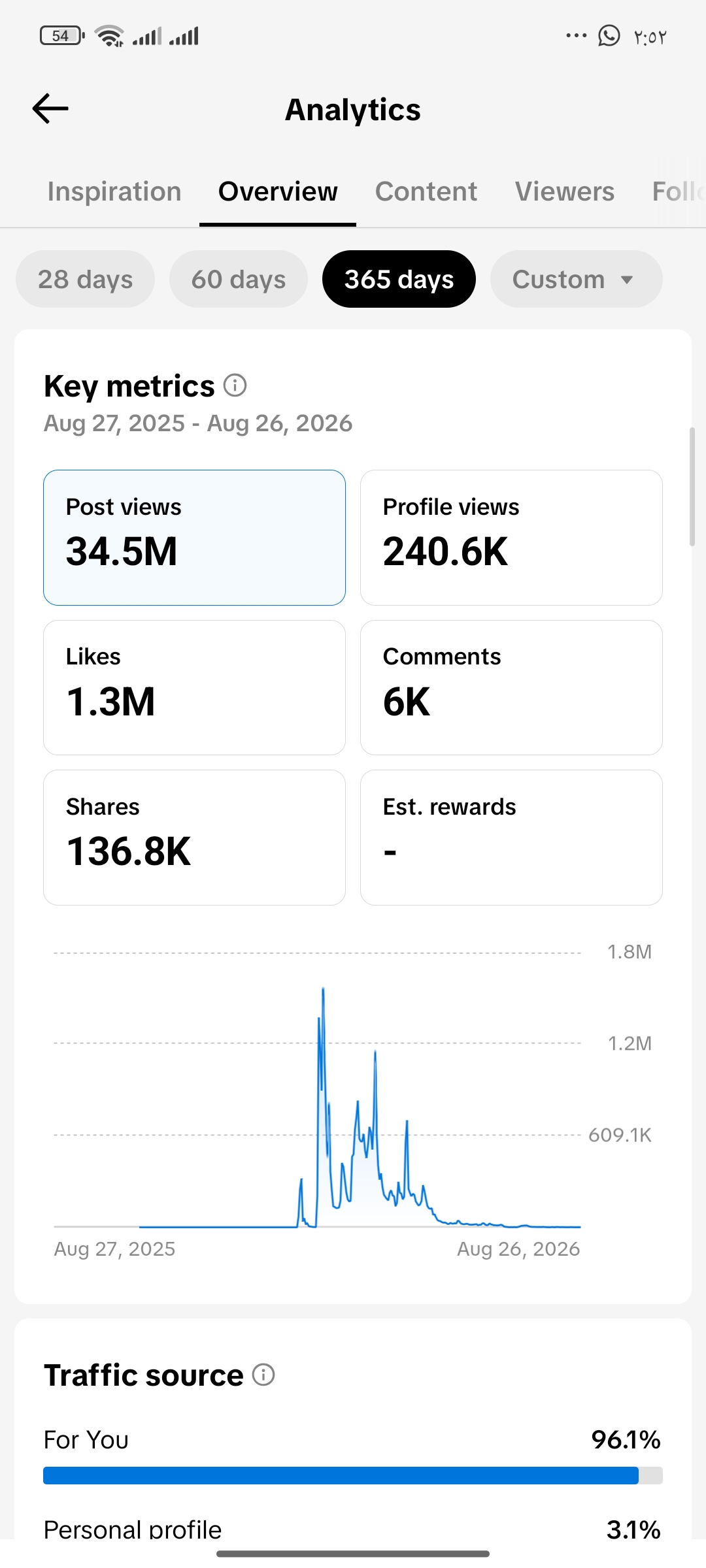Open the Key metrics info icon
The image size is (706, 1568).
(x=235, y=385)
